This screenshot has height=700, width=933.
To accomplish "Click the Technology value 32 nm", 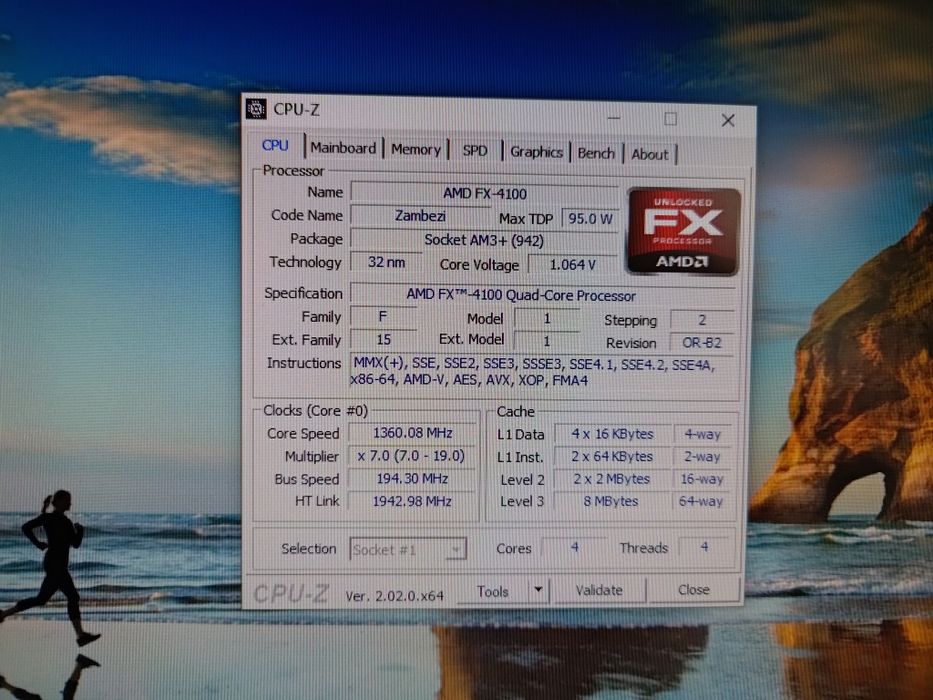I will 386,262.
